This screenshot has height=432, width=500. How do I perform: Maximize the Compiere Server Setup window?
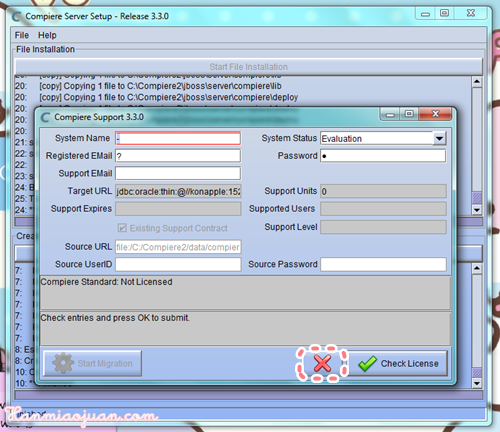444,13
